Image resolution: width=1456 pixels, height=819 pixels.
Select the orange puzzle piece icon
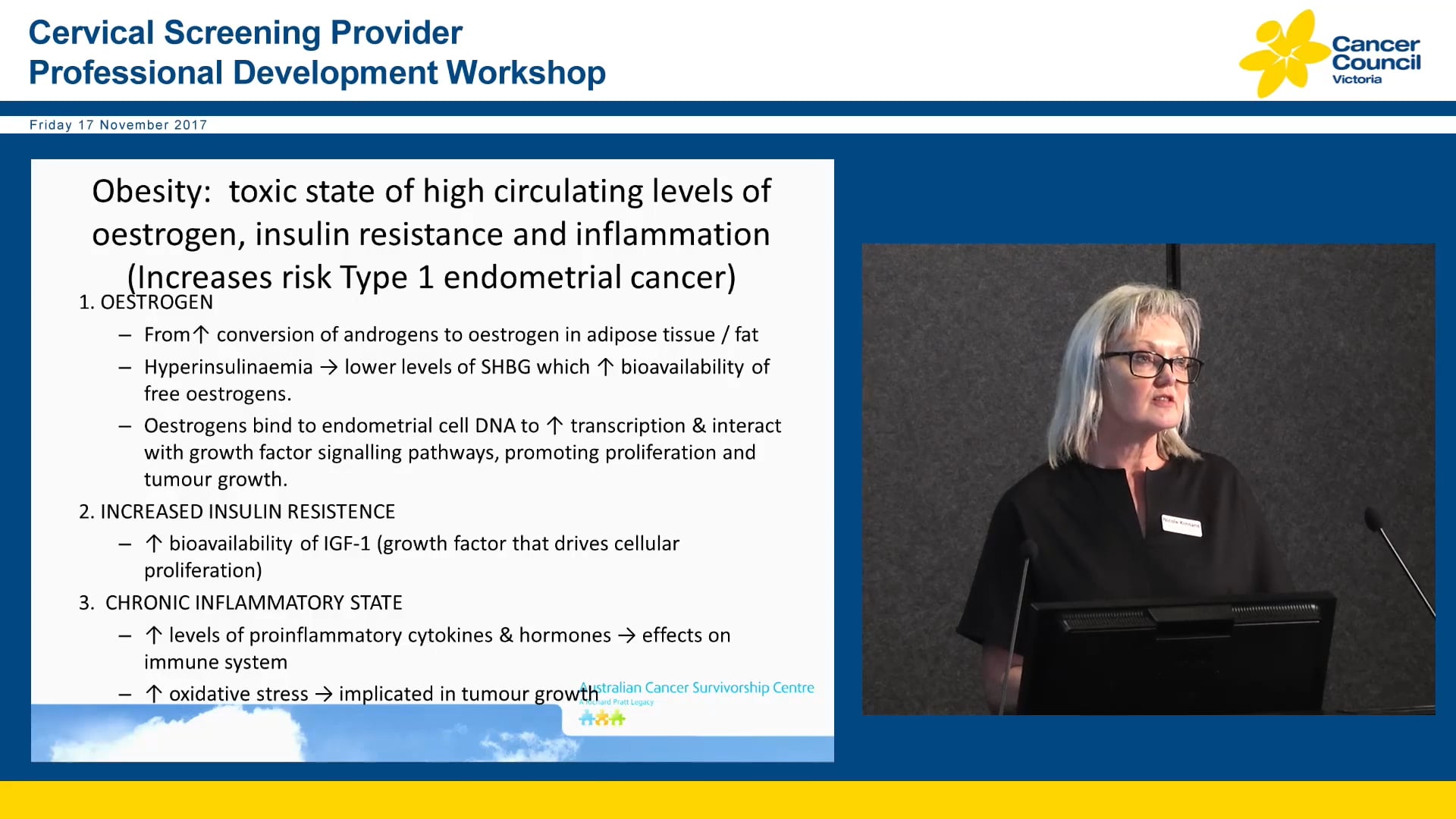click(602, 718)
